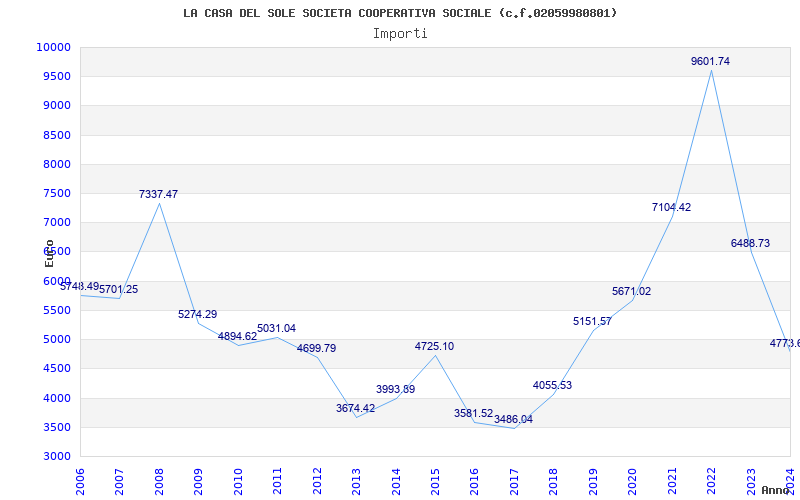Screen dimensions: 800x500
Task: Click the 2012 x-axis year label
Action: tap(317, 482)
